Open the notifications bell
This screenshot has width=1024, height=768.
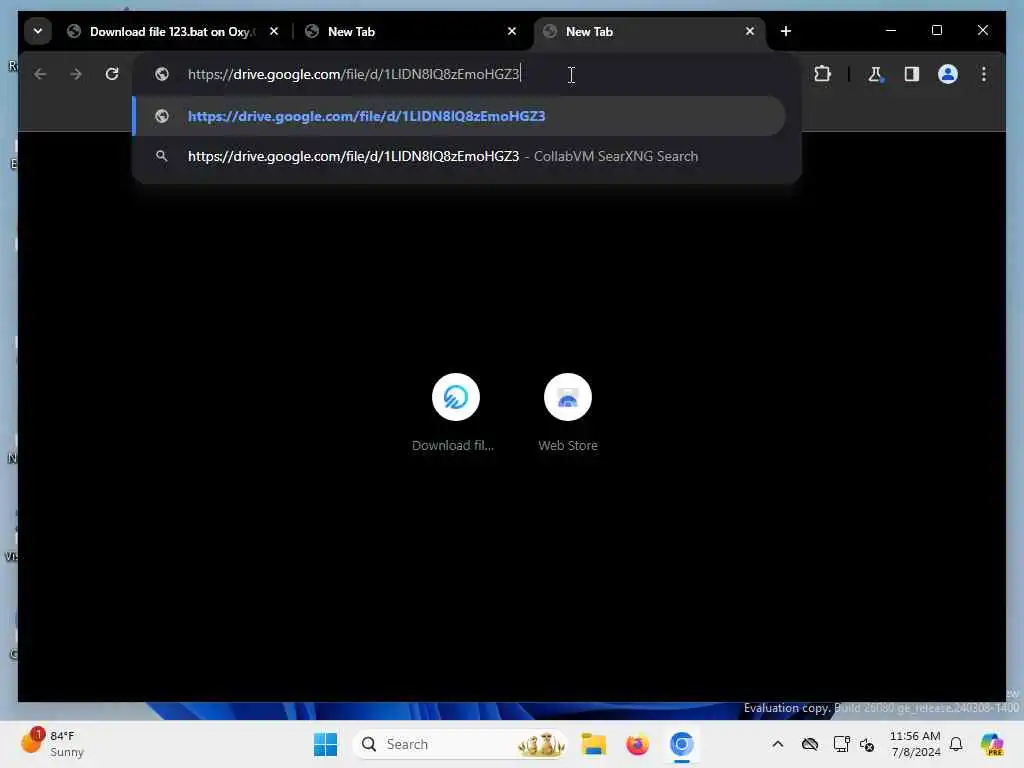coord(956,744)
